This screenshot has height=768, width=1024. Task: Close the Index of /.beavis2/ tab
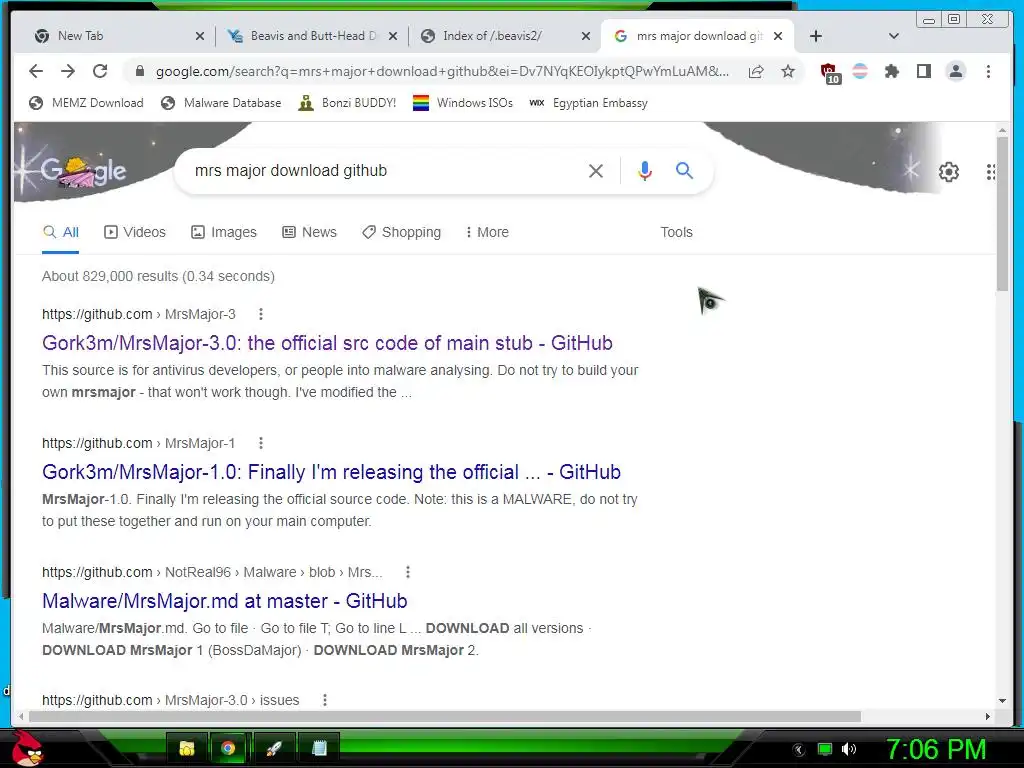tap(586, 37)
